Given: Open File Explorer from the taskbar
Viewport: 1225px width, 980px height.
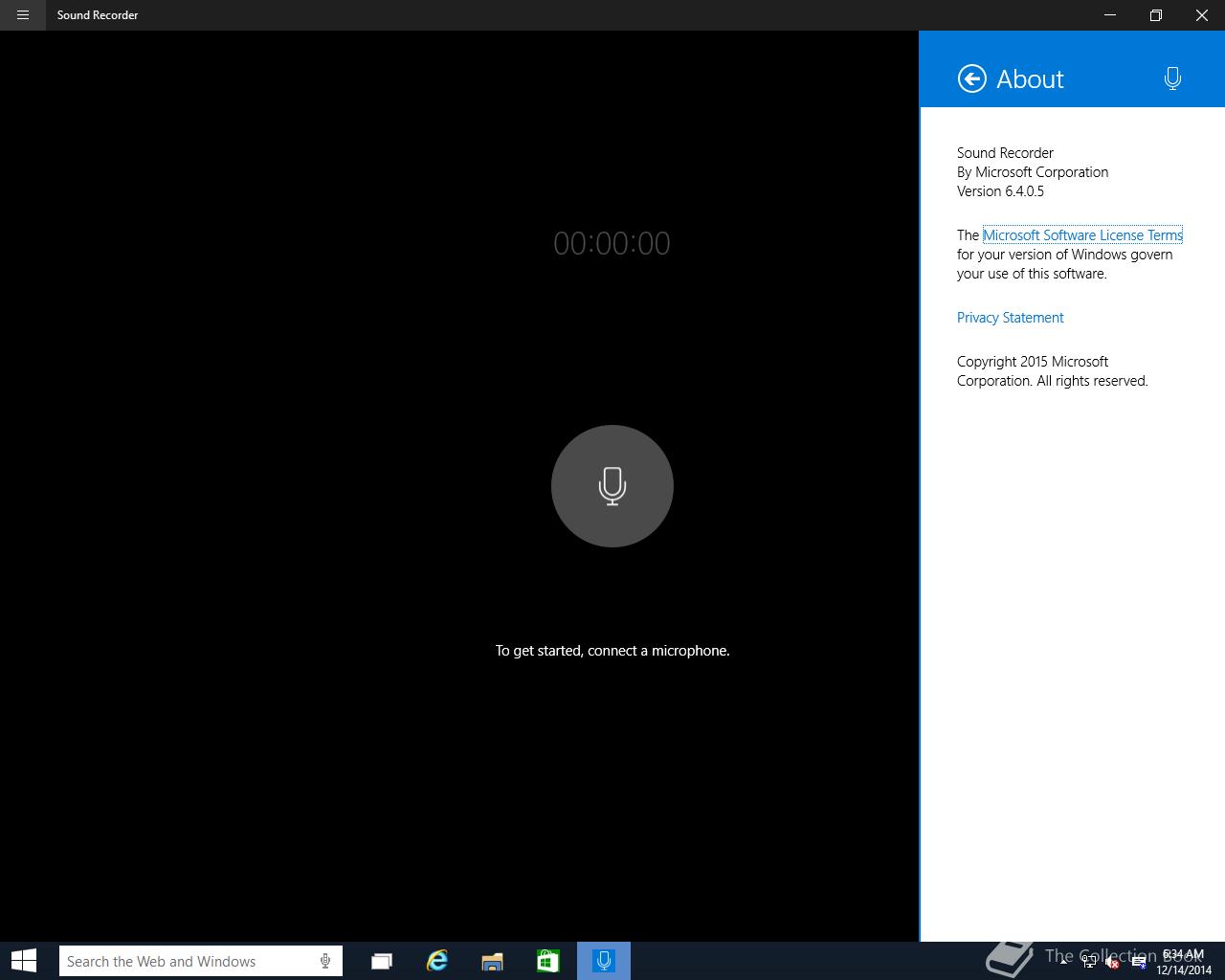Looking at the screenshot, I should [493, 961].
